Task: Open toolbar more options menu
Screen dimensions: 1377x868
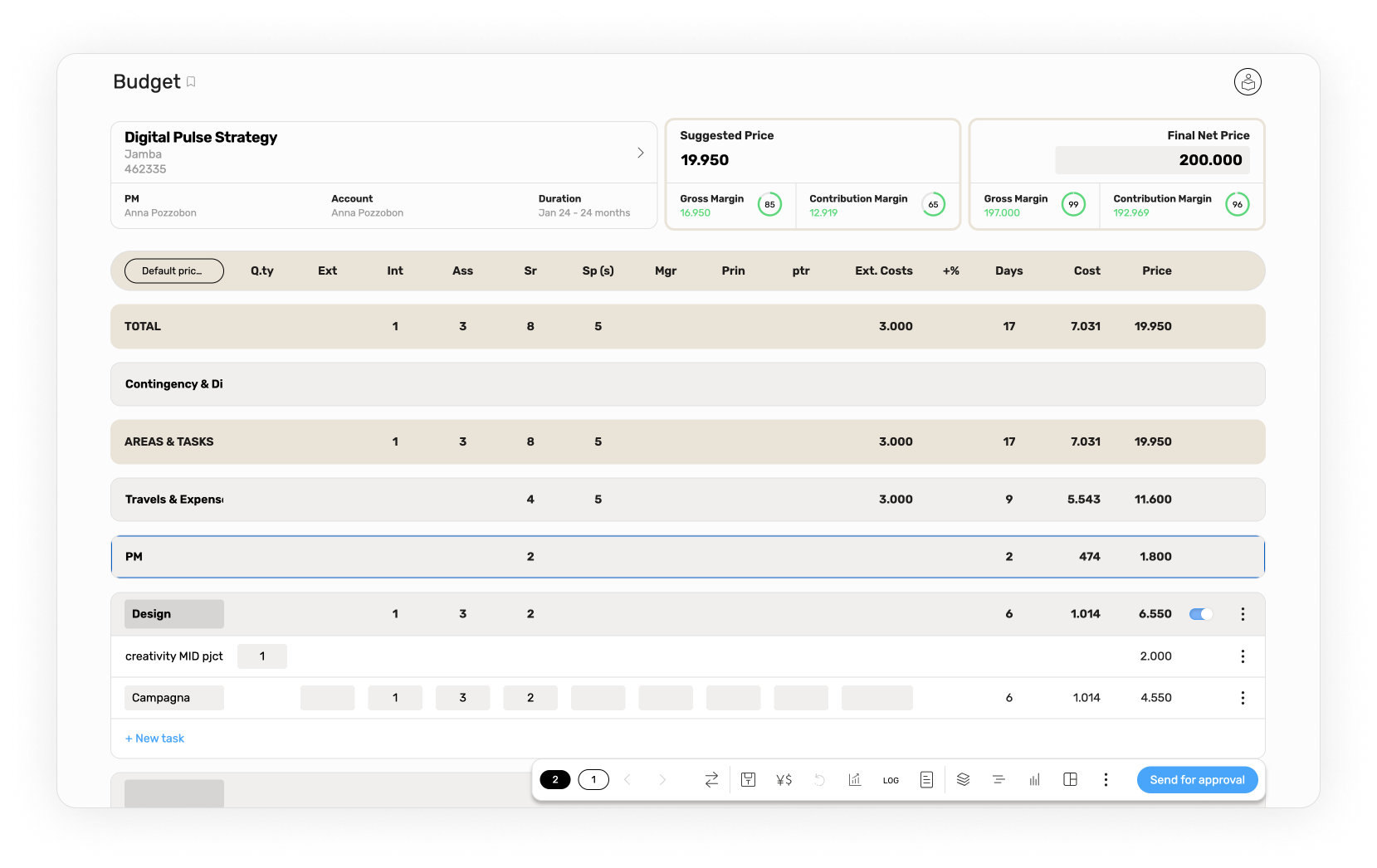Action: pyautogui.click(x=1106, y=780)
